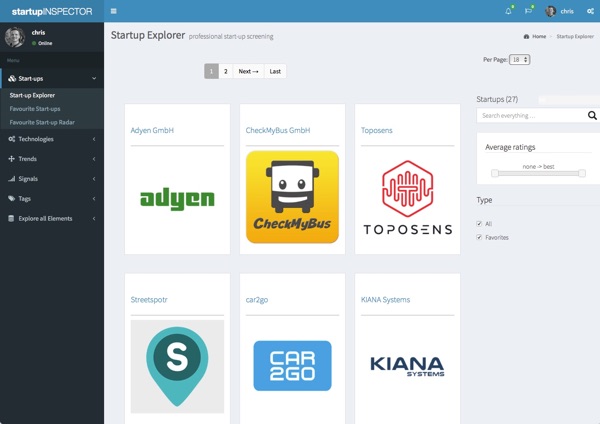Image resolution: width=600 pixels, height=424 pixels.
Task: Click the green Online status dot
Action: (x=34, y=43)
